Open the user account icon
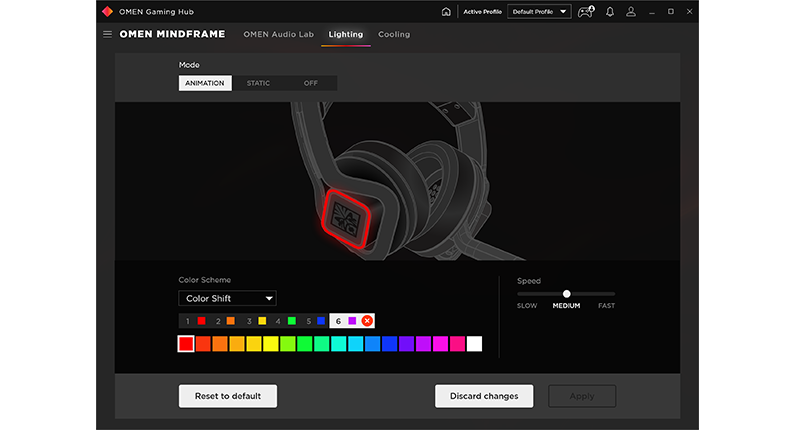This screenshot has width=795, height=430. [631, 12]
